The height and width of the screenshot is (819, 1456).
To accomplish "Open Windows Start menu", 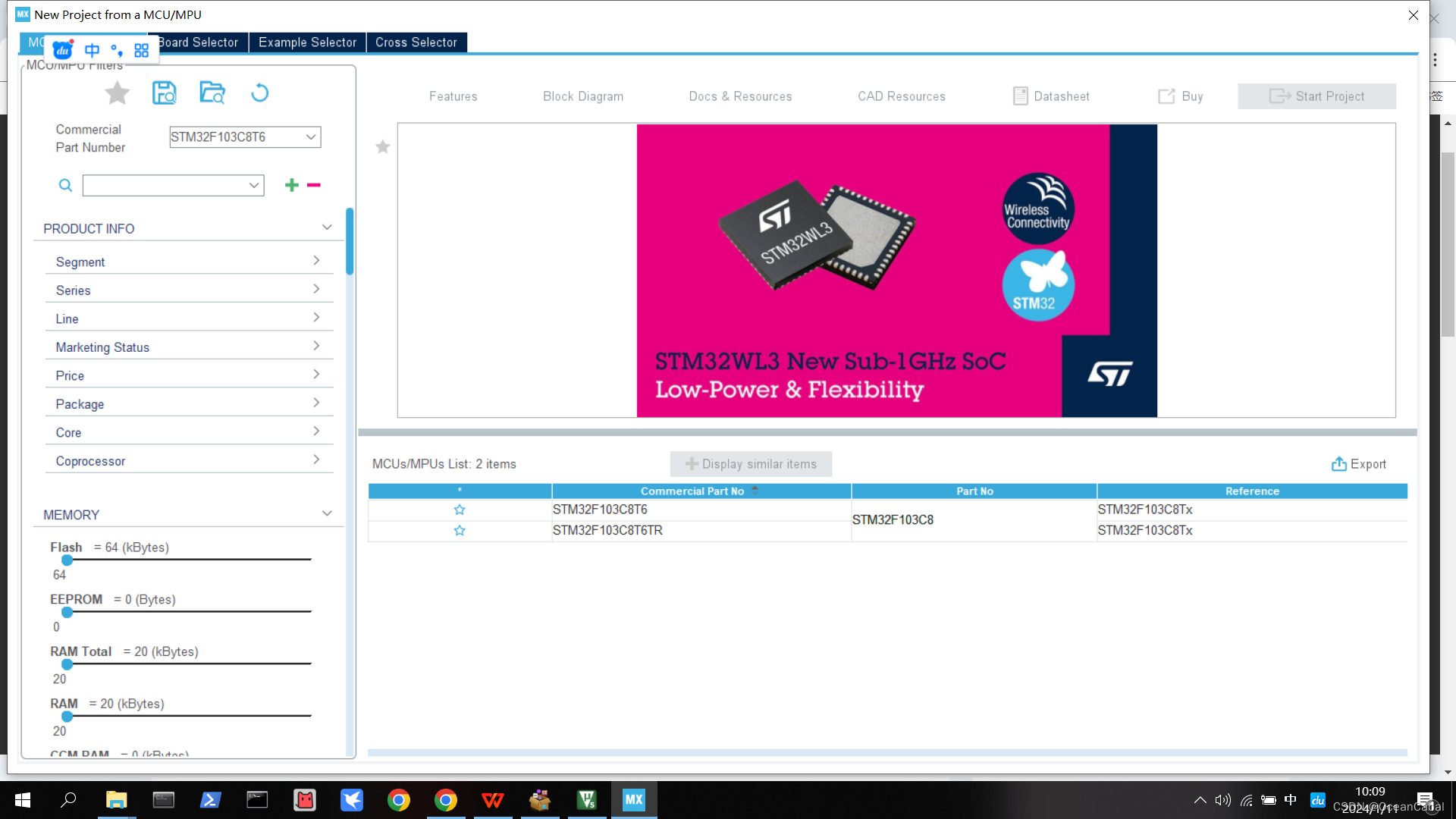I will [x=23, y=800].
